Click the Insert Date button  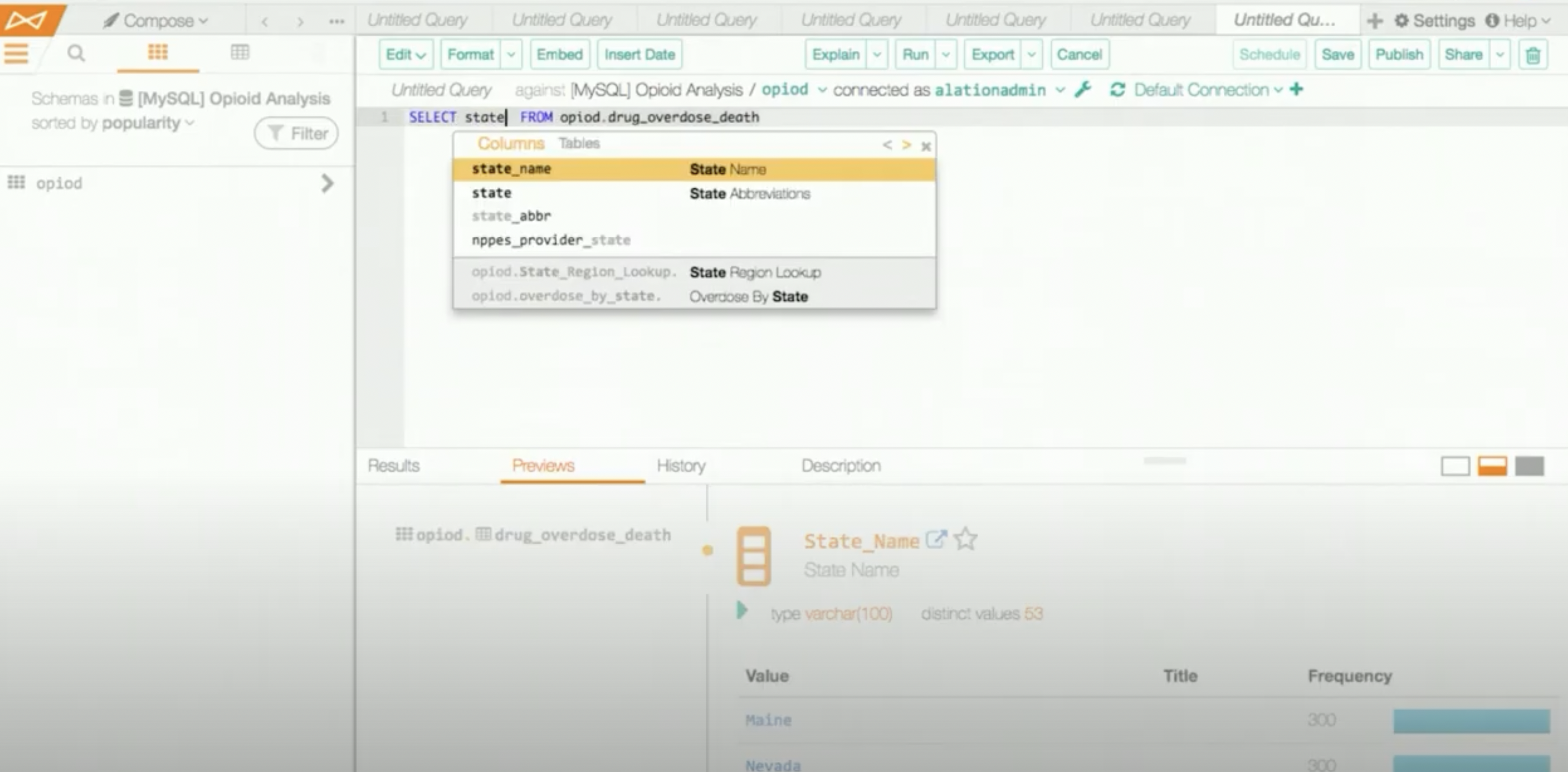coord(639,55)
